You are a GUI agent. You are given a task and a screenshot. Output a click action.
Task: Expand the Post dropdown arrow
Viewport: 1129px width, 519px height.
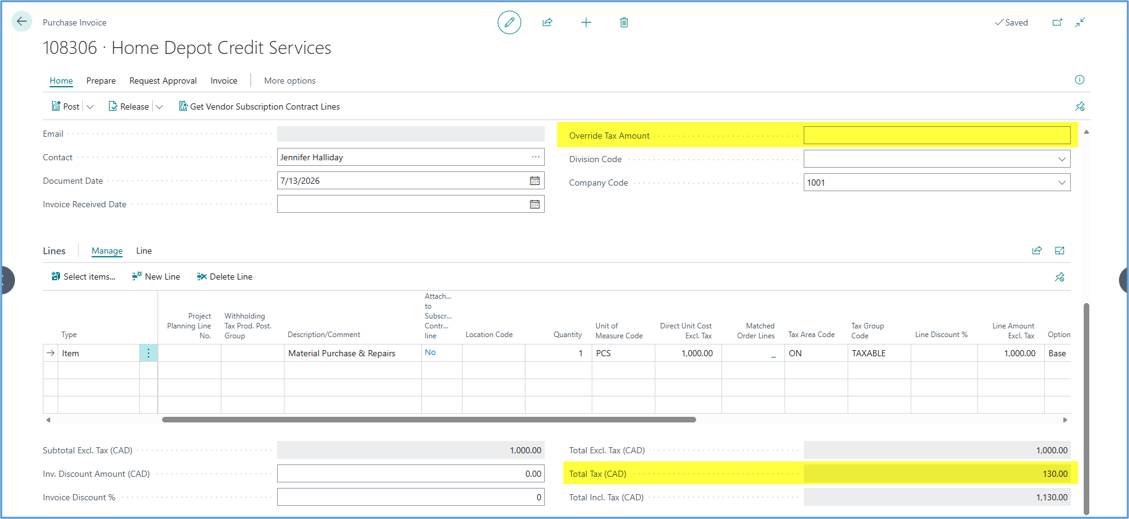(90, 107)
